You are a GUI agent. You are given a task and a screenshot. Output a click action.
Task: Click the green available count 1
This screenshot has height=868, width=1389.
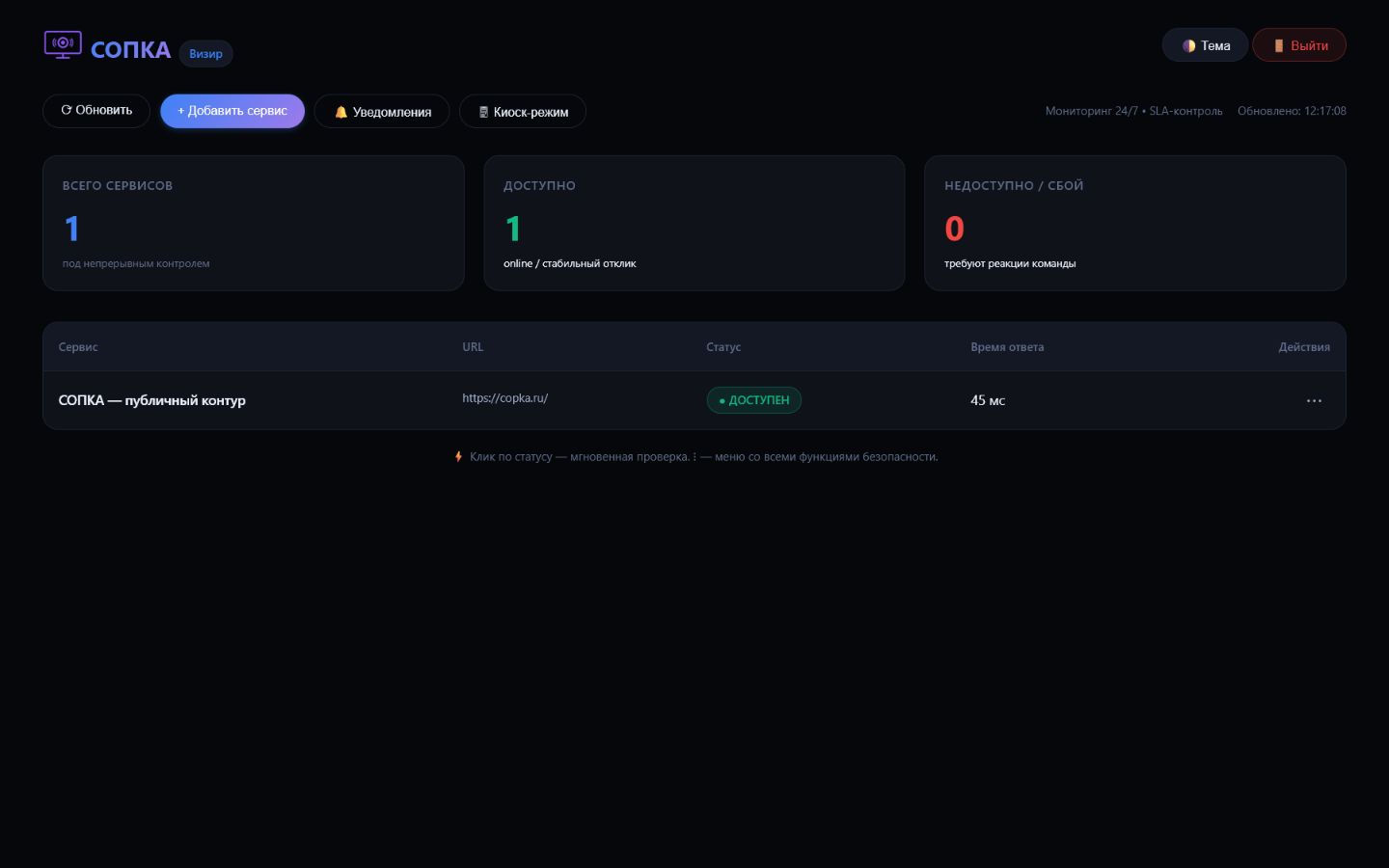(x=513, y=229)
